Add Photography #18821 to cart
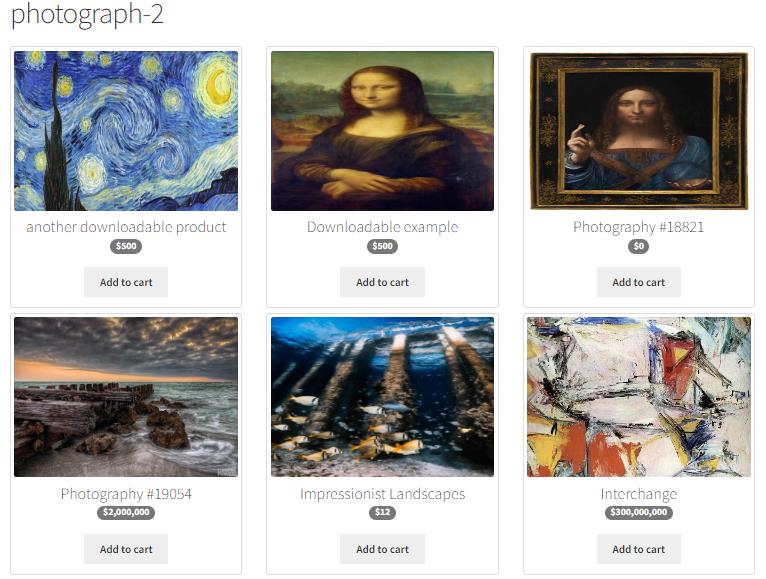 tap(638, 282)
